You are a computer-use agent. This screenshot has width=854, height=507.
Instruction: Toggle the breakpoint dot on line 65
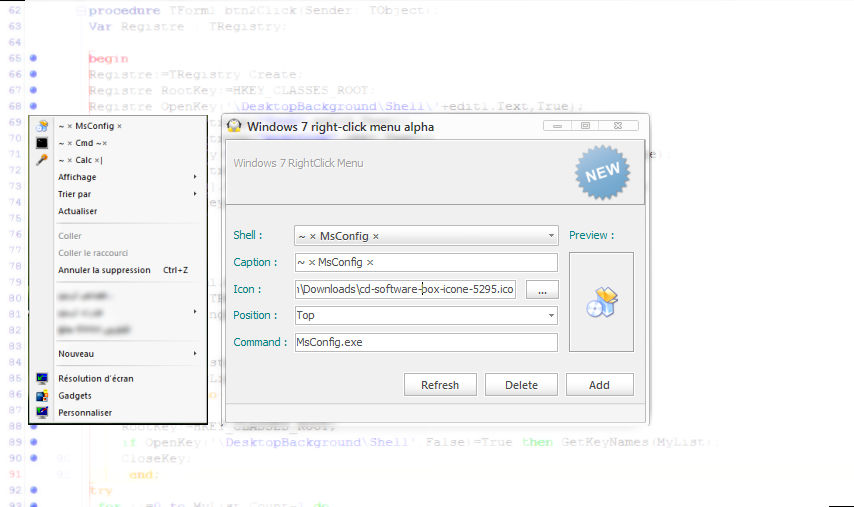point(33,58)
